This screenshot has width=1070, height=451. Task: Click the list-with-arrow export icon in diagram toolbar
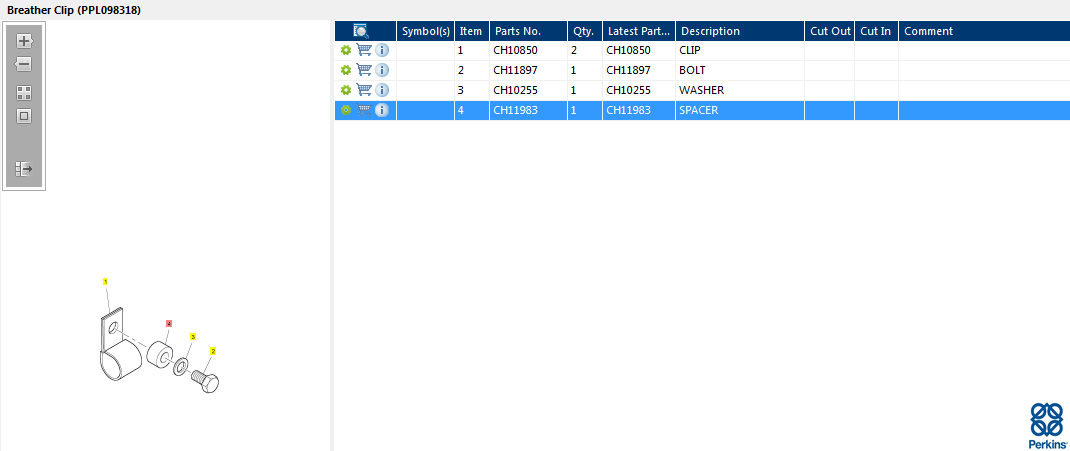(24, 169)
